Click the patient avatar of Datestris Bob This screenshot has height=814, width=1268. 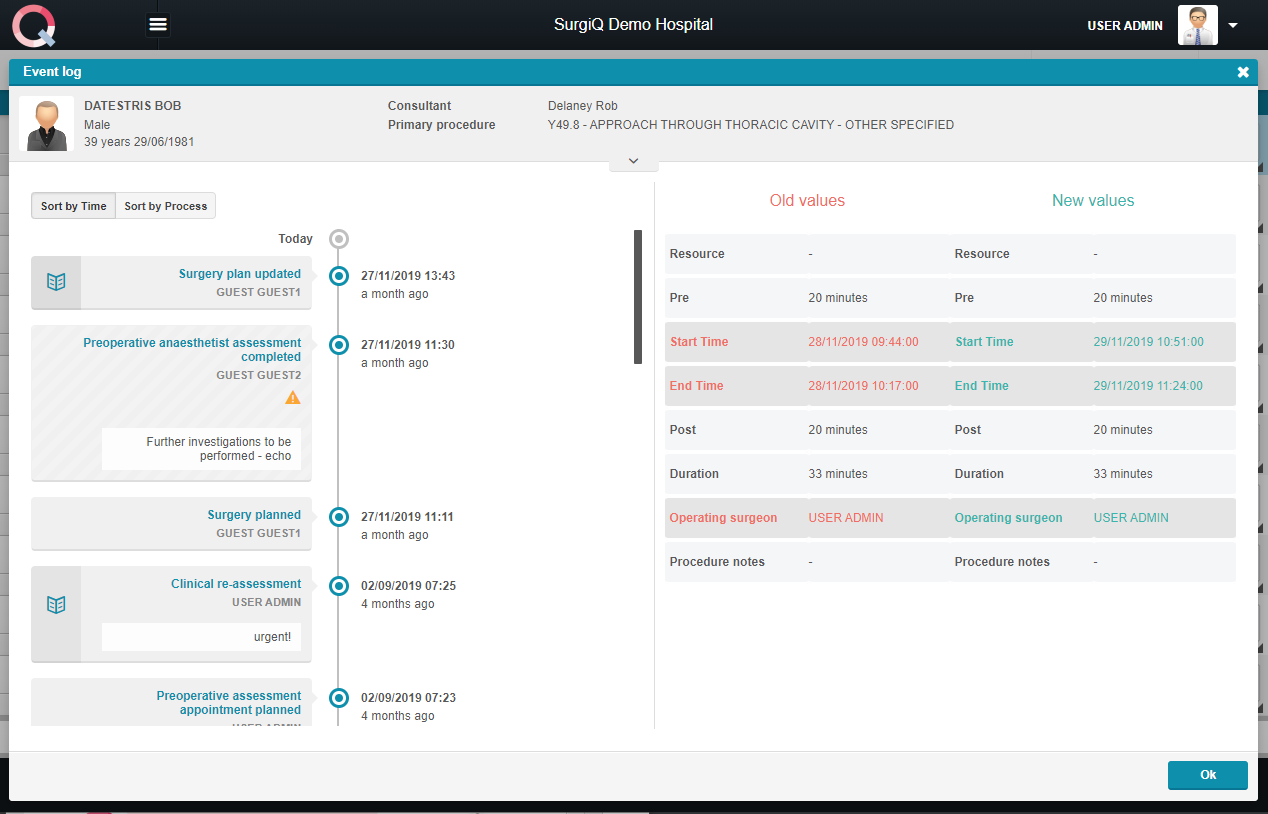click(x=46, y=124)
